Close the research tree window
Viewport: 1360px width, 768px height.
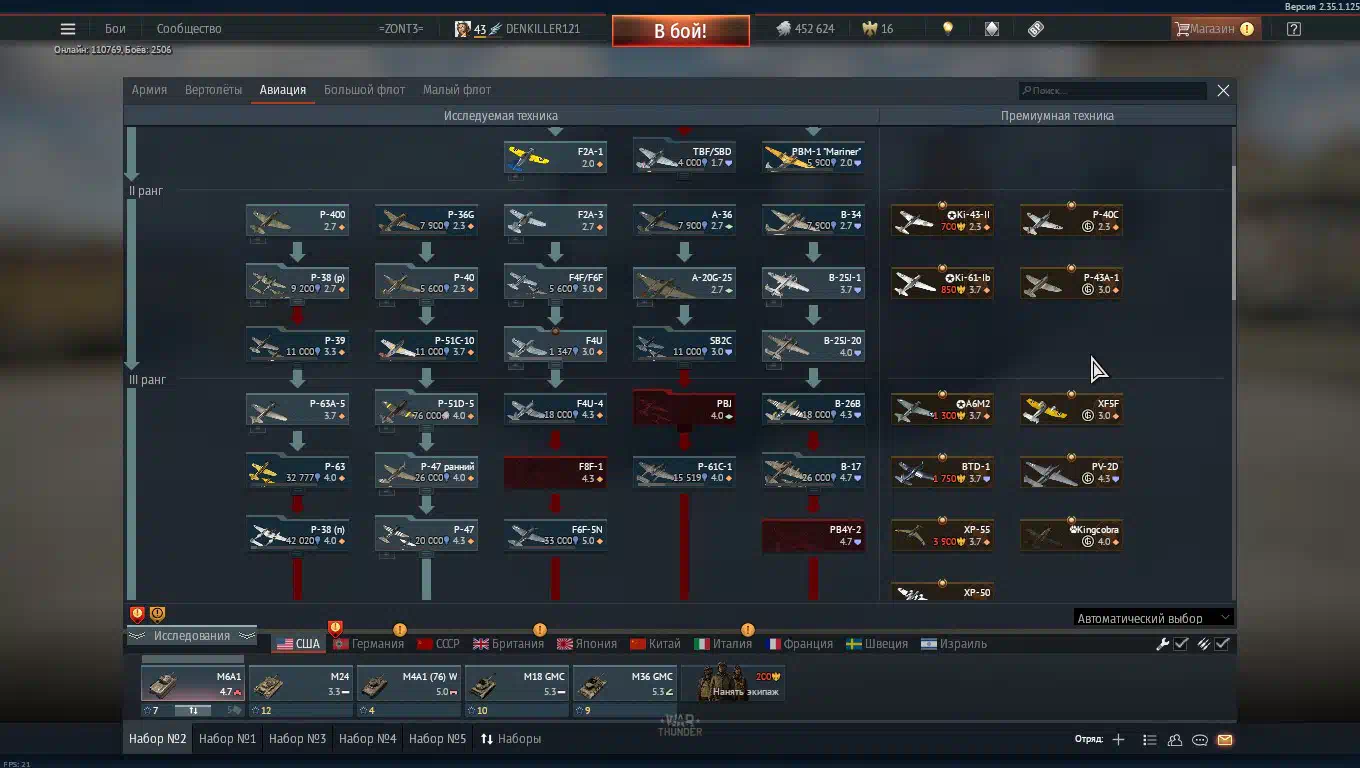tap(1223, 90)
